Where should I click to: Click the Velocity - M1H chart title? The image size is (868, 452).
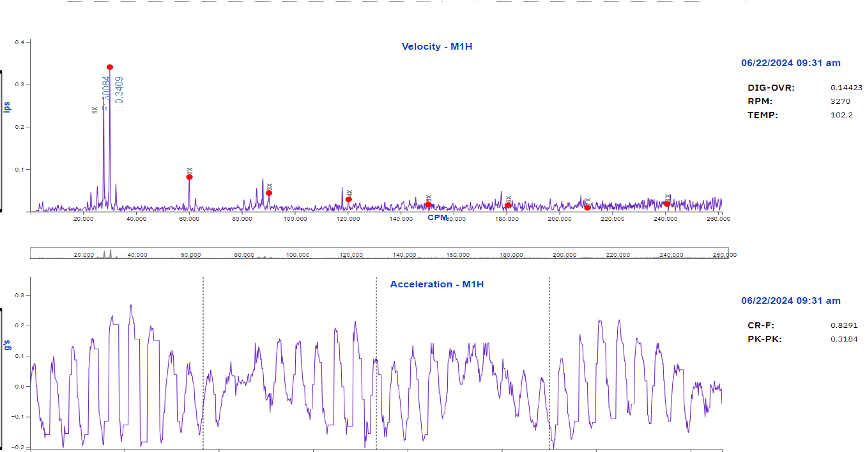pyautogui.click(x=436, y=47)
